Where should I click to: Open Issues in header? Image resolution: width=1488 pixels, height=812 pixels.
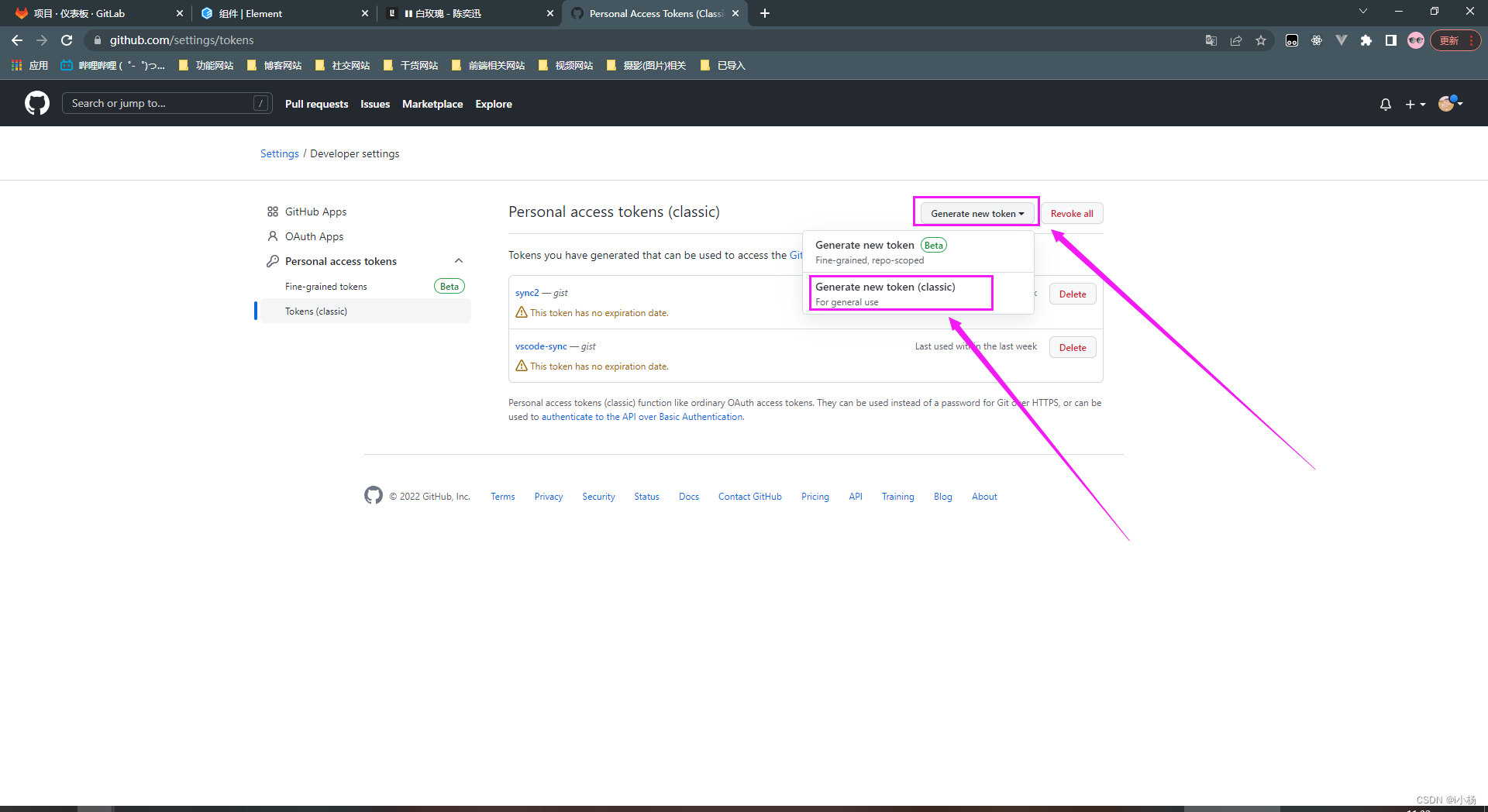(375, 104)
